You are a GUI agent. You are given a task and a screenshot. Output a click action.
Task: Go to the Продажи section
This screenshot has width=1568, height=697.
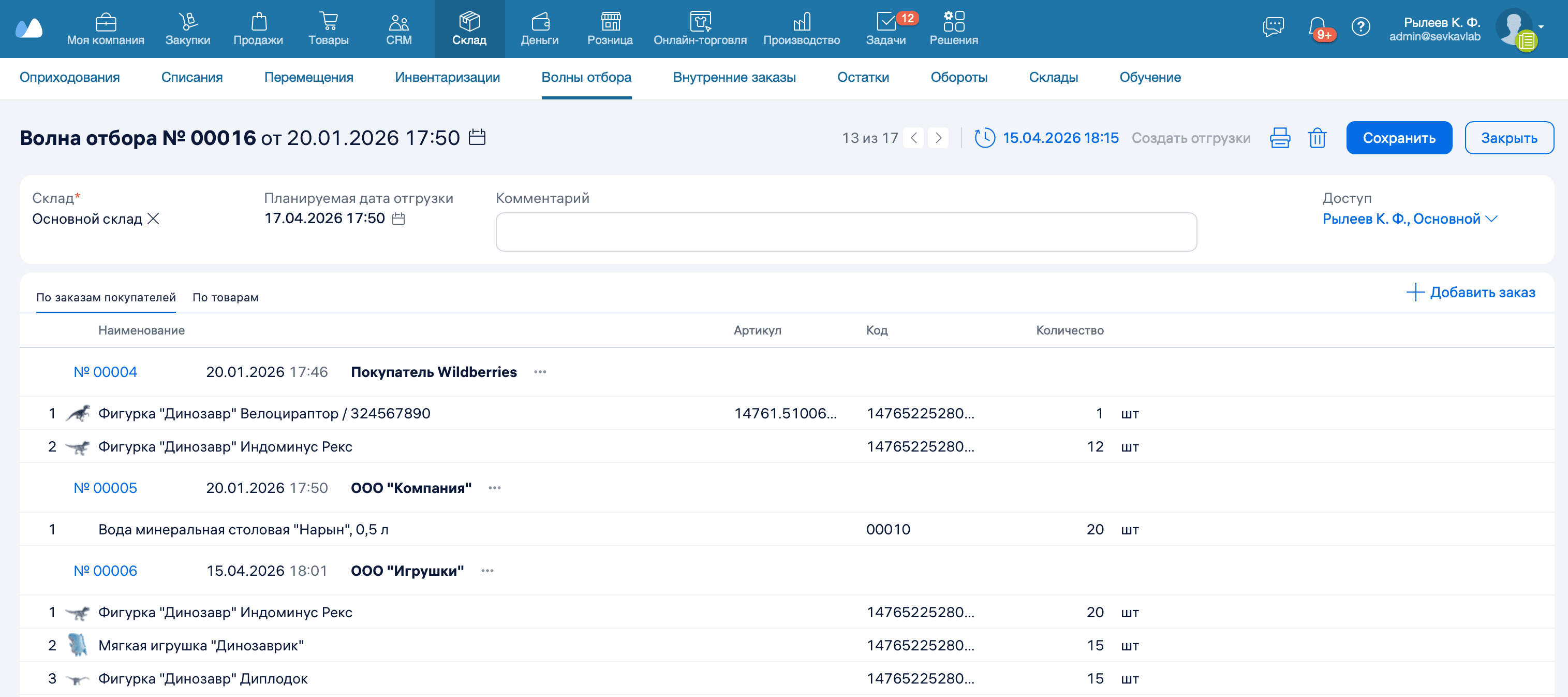[x=258, y=29]
